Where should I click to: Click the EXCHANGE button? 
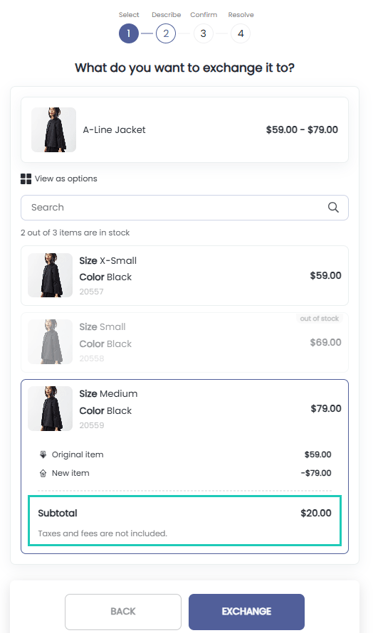(246, 612)
